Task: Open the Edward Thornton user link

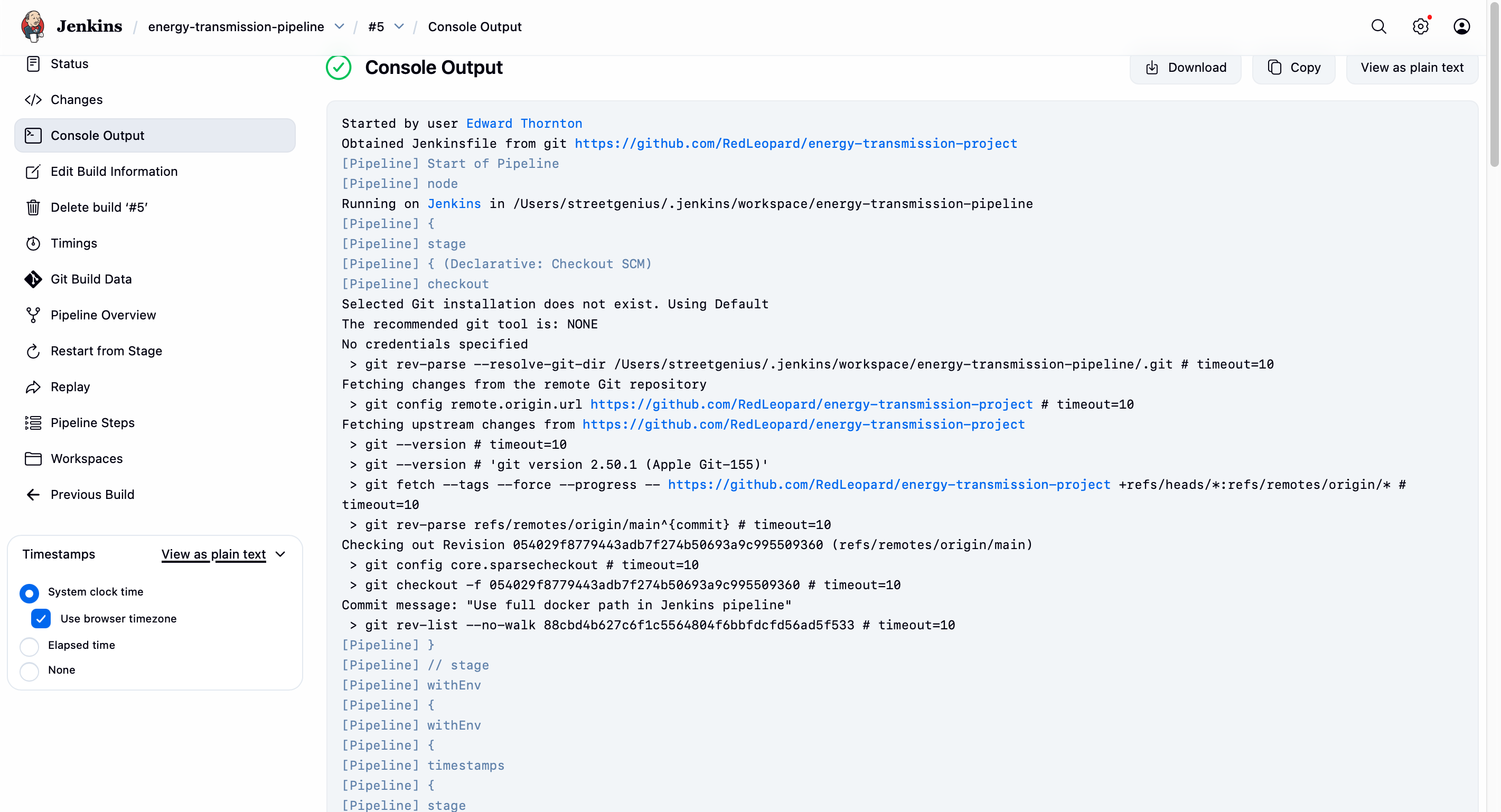Action: click(x=524, y=124)
